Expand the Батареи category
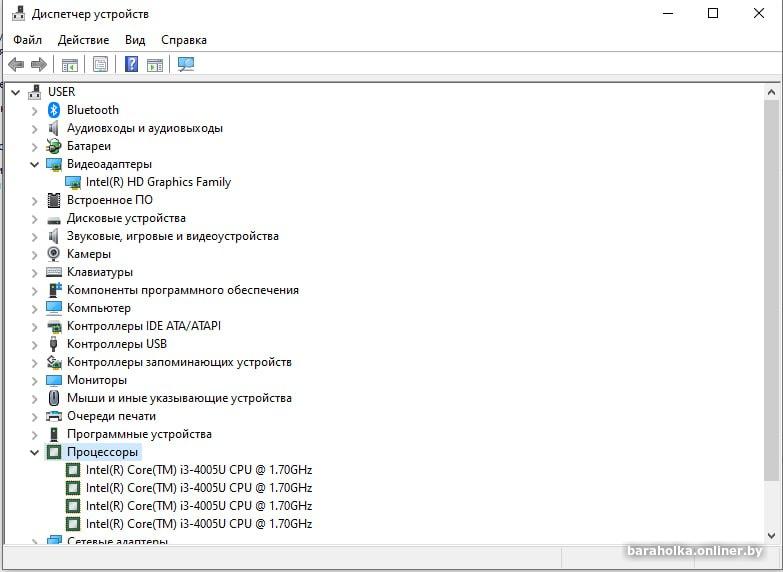 pos(34,146)
